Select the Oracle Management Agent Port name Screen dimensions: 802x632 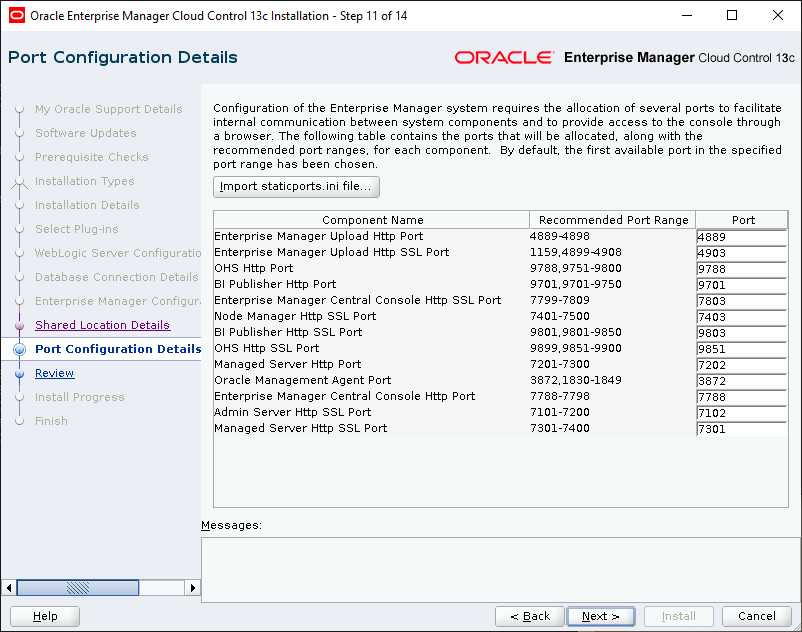(303, 380)
